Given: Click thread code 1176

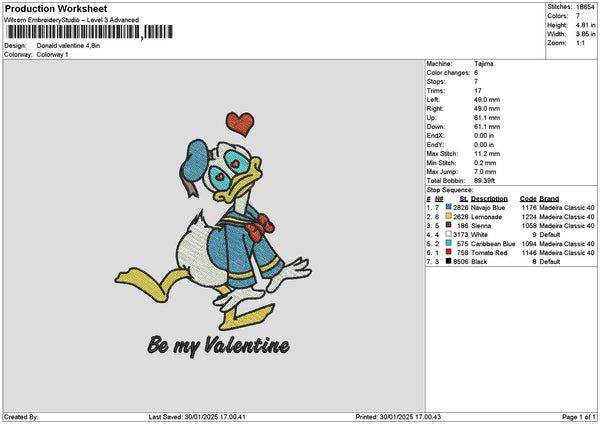Looking at the screenshot, I should [529, 208].
